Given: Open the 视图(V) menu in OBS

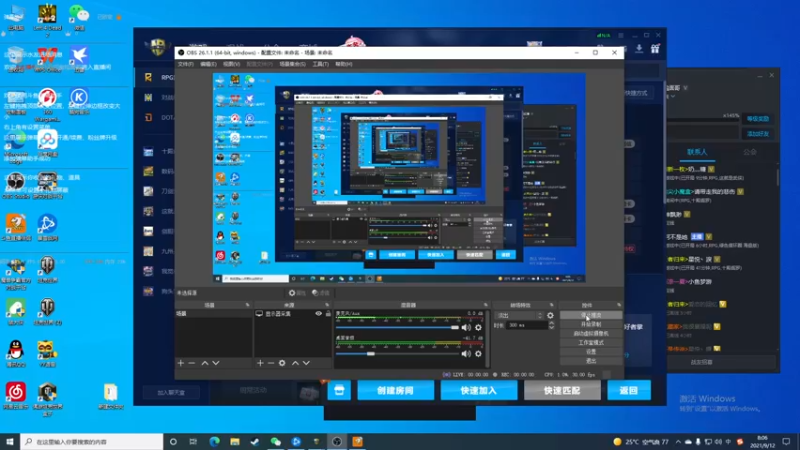Looking at the screenshot, I should click(x=231, y=64).
